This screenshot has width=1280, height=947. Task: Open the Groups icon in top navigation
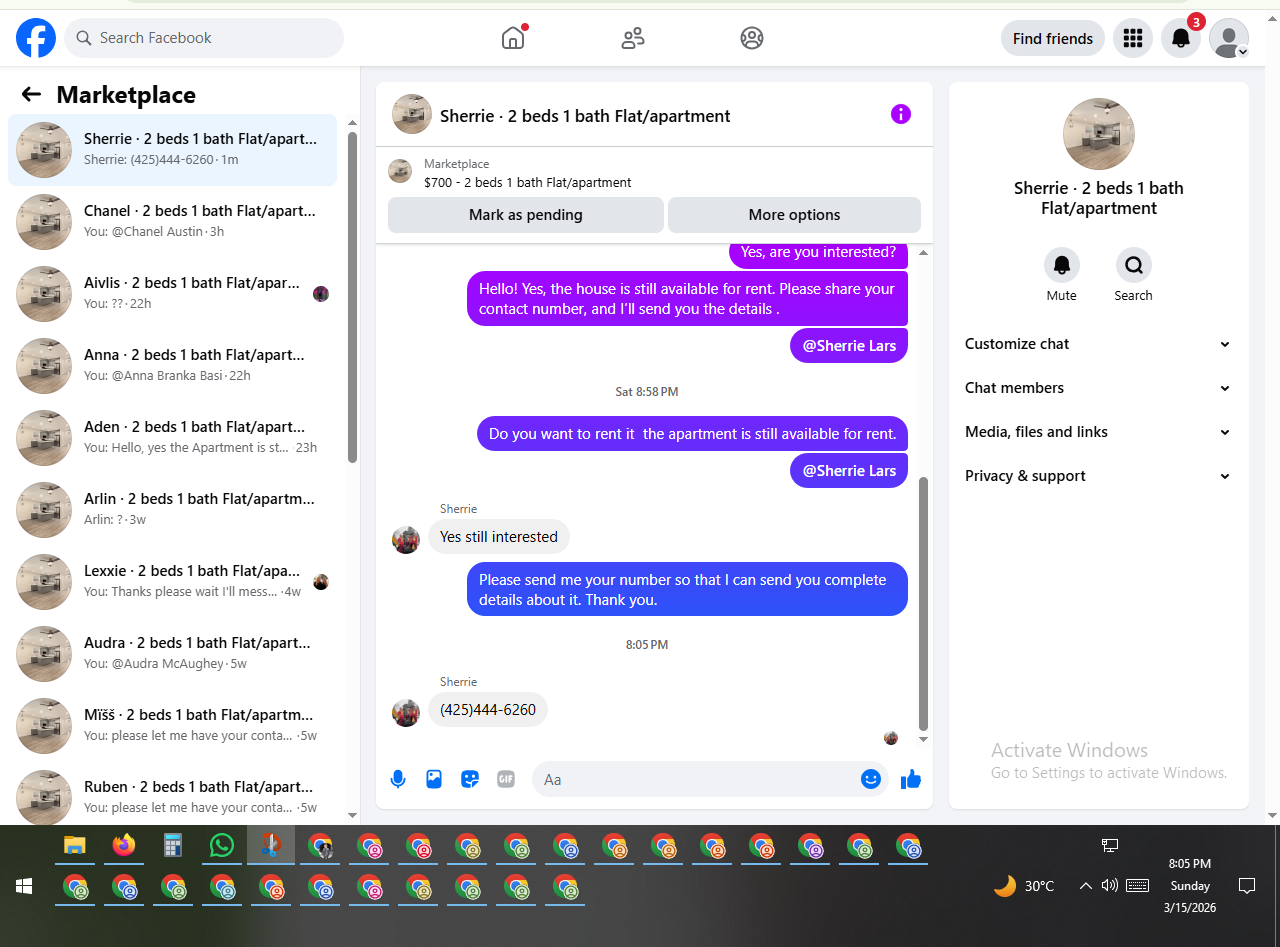752,38
